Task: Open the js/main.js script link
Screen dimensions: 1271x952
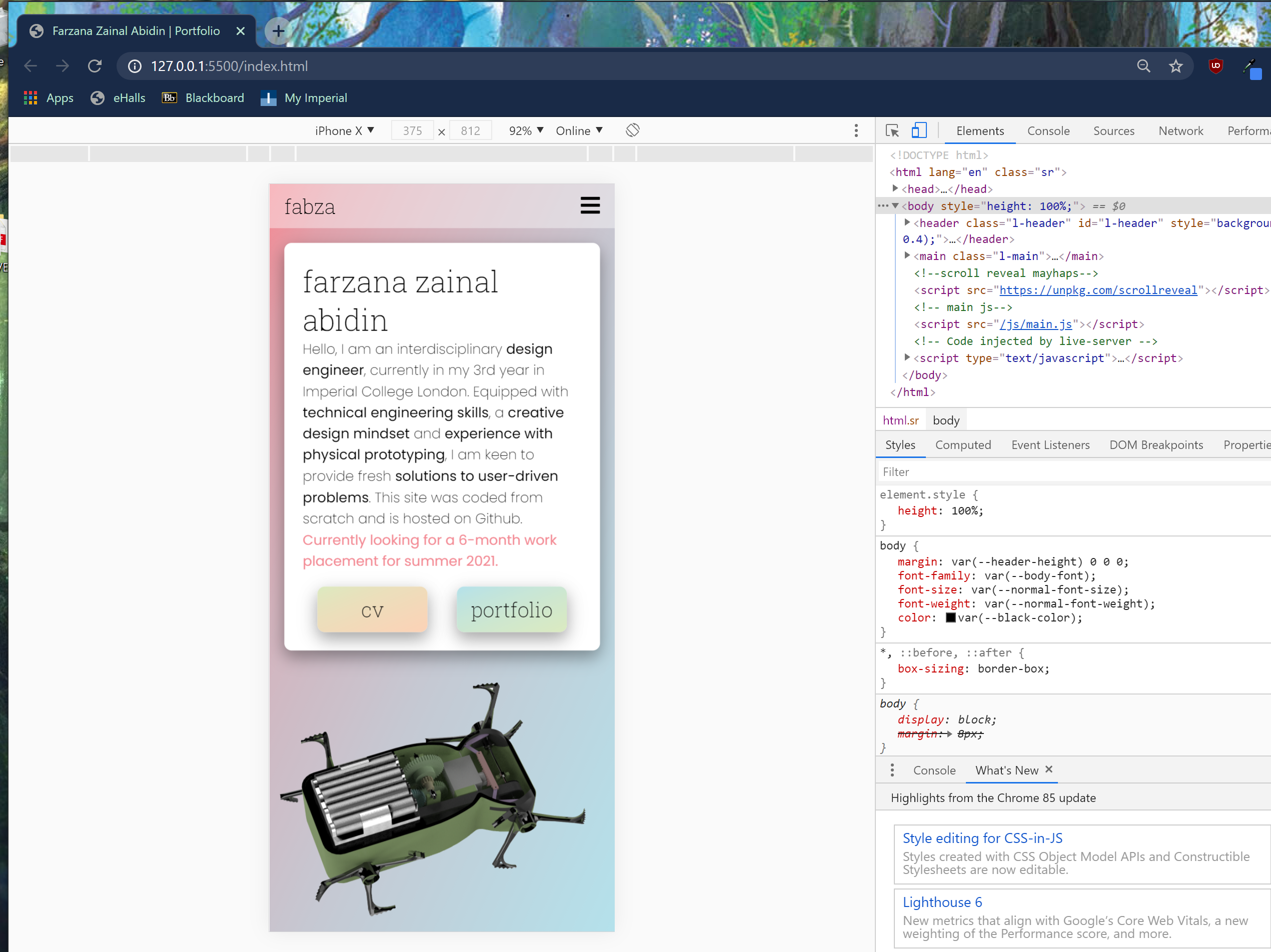Action: coord(1035,324)
